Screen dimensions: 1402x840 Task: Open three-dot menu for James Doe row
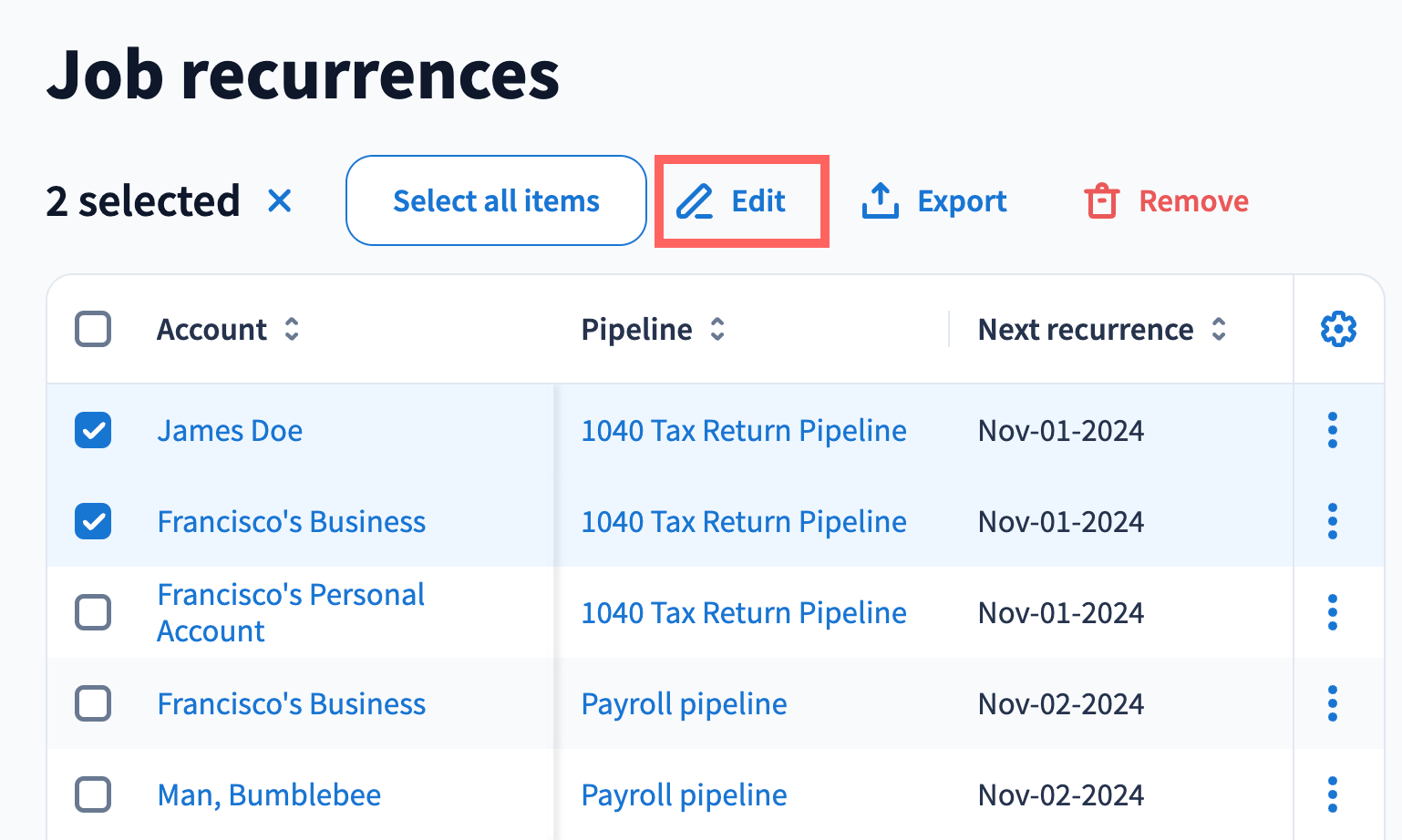point(1333,430)
